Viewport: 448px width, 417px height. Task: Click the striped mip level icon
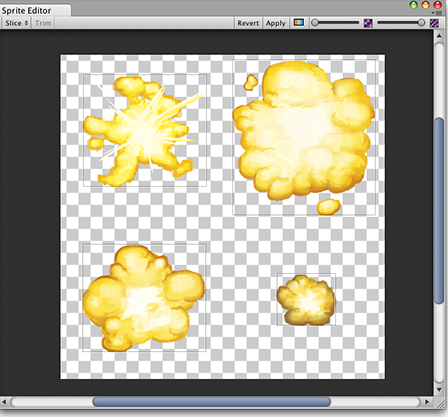point(434,23)
